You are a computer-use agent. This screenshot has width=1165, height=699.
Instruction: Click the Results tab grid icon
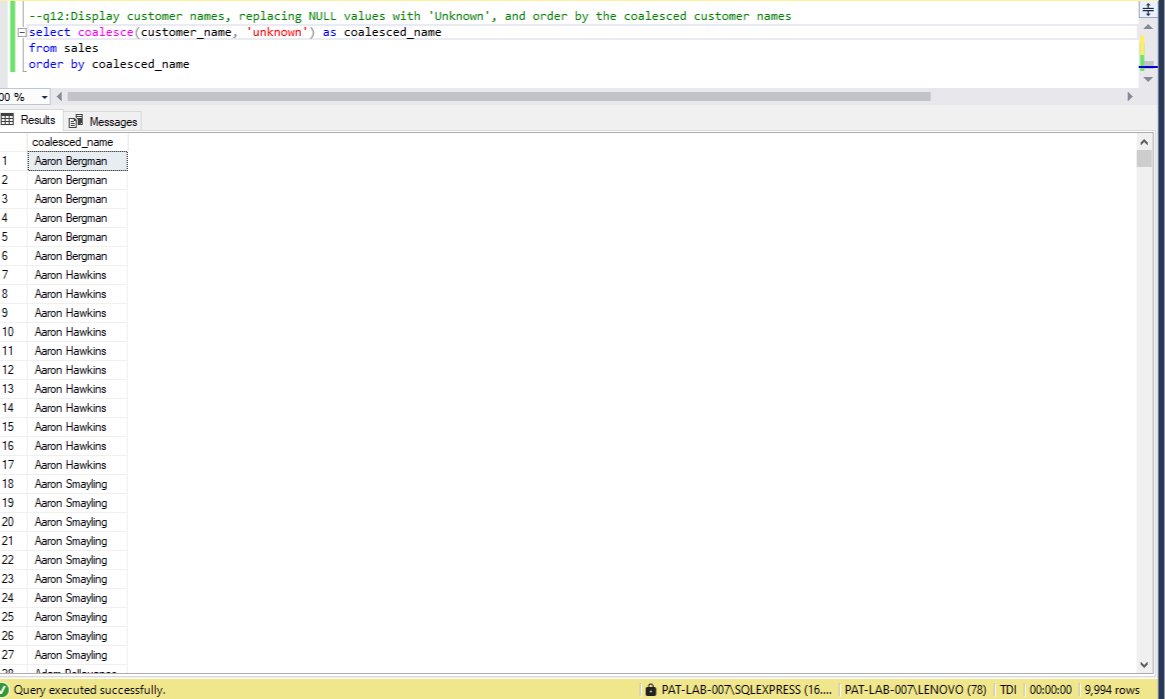coord(7,120)
